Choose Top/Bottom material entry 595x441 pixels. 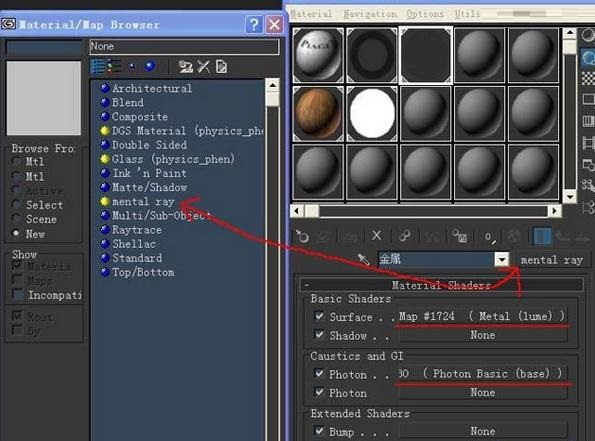[143, 272]
